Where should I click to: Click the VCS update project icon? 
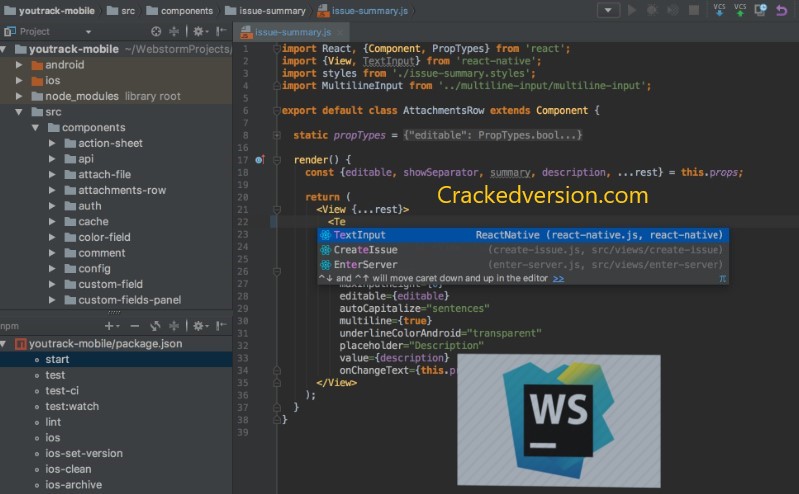[x=720, y=10]
